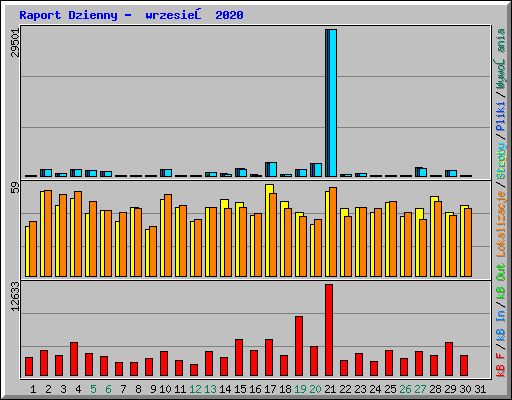Select the red bar for day 4

coord(74,359)
